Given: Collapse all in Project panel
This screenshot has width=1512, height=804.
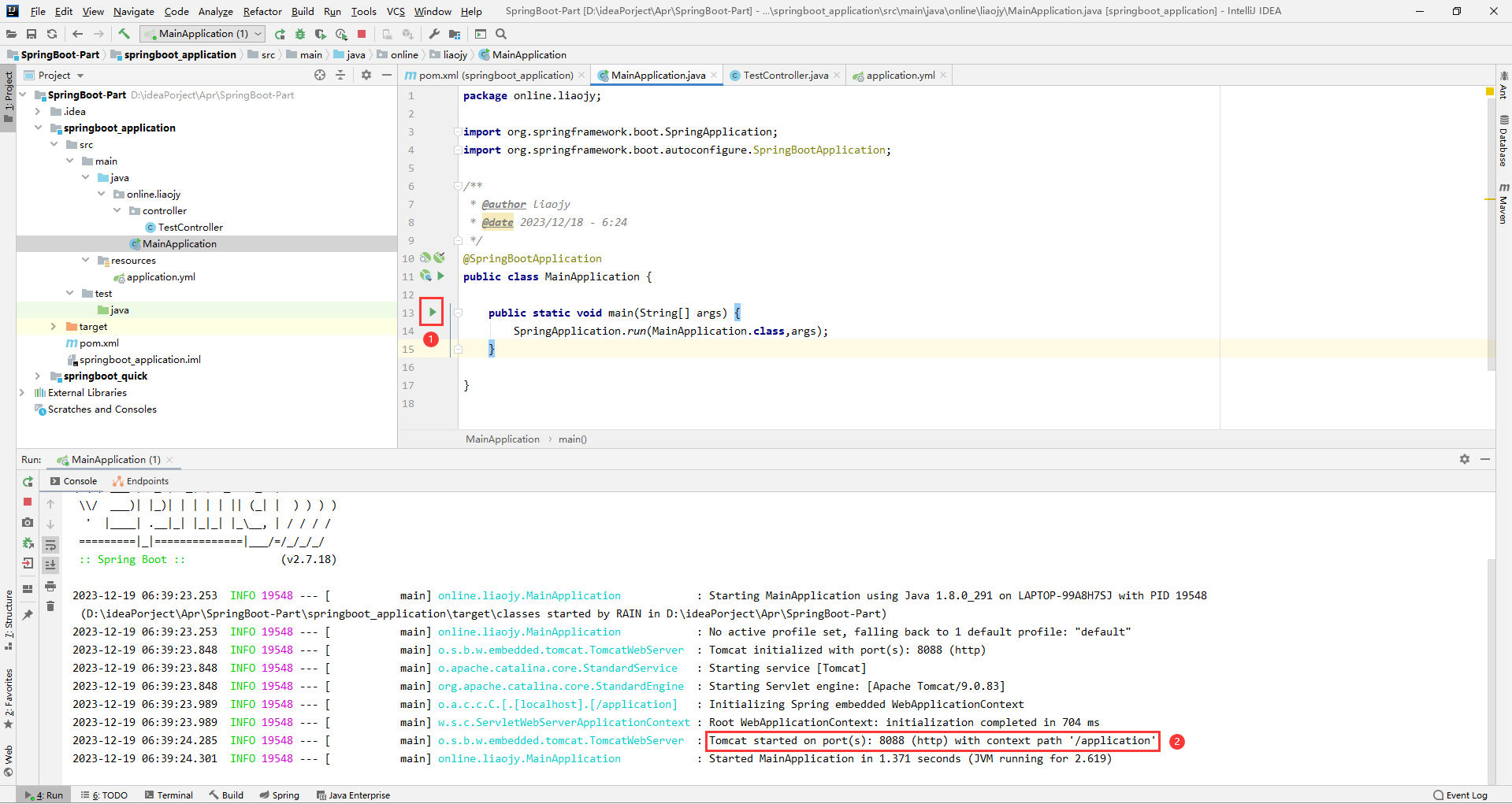Looking at the screenshot, I should point(340,75).
